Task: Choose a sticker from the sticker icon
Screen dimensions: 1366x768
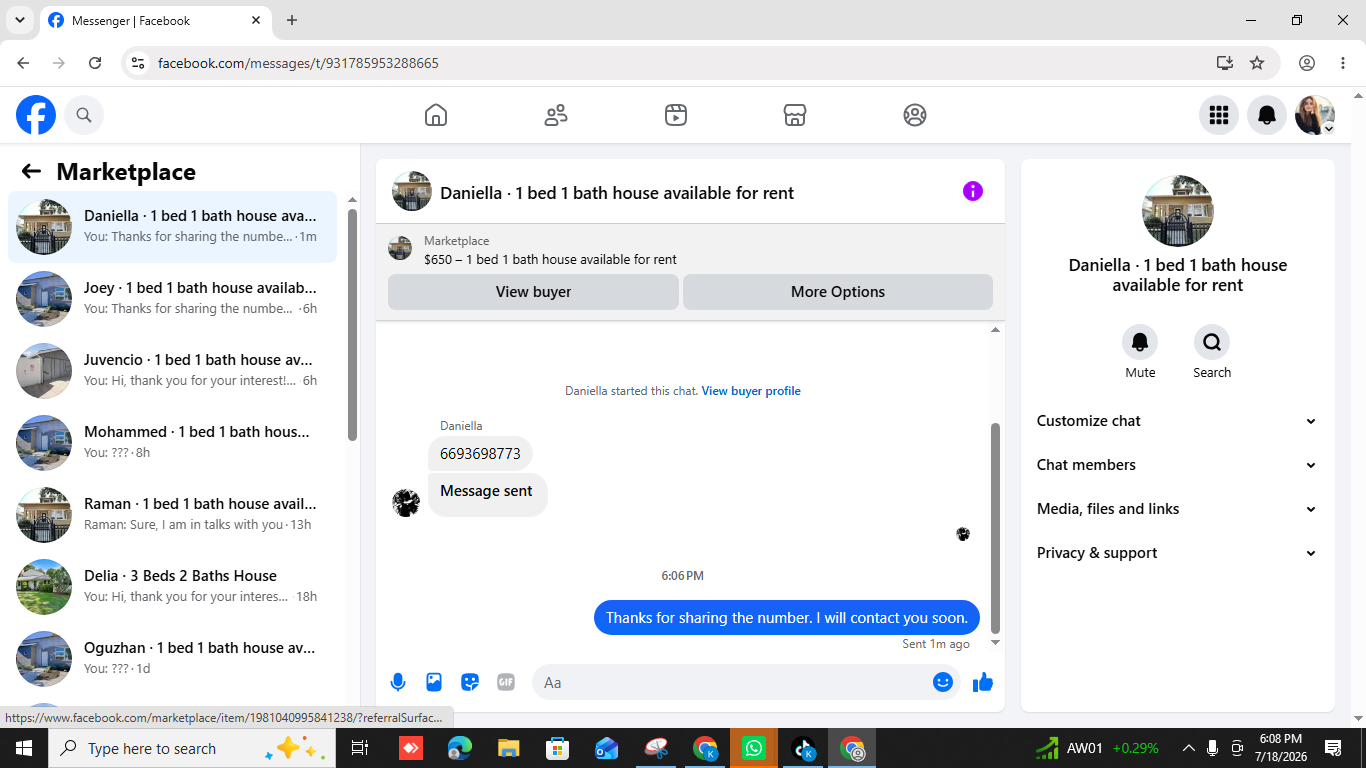Action: click(470, 682)
